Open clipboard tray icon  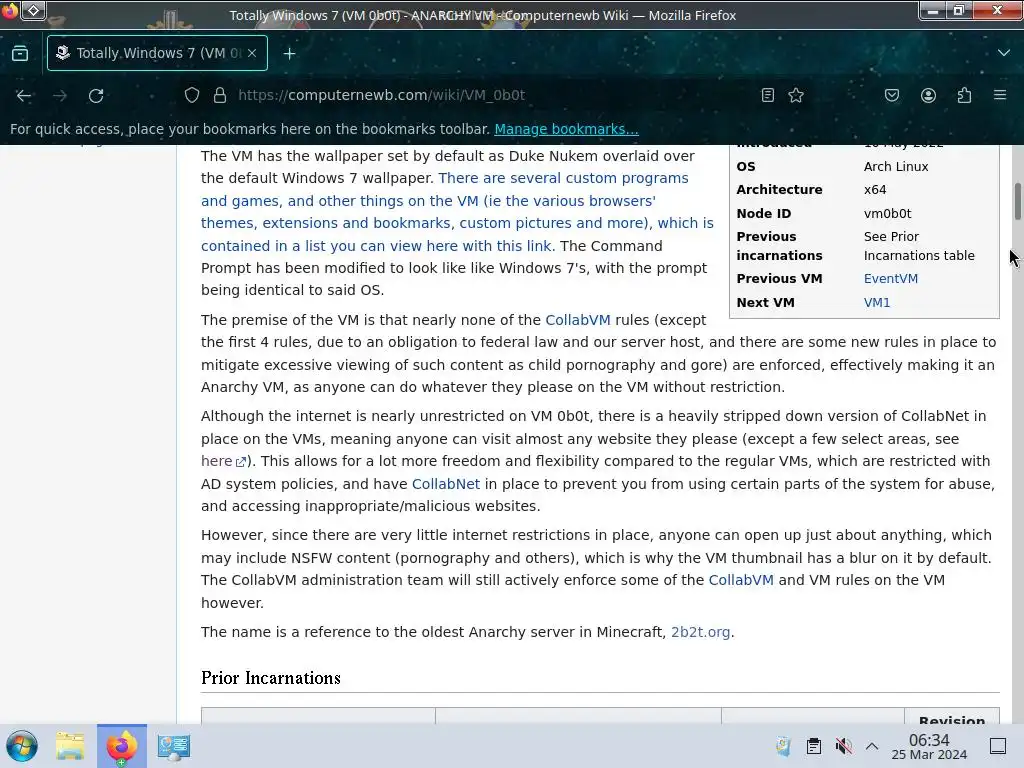click(814, 746)
